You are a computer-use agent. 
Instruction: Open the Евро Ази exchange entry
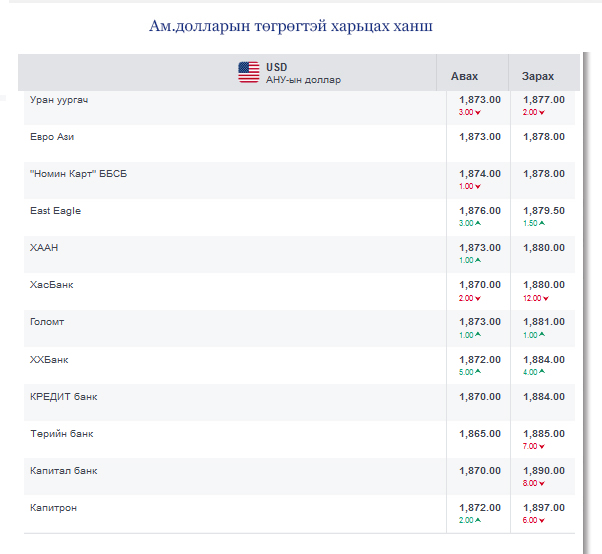[52, 136]
